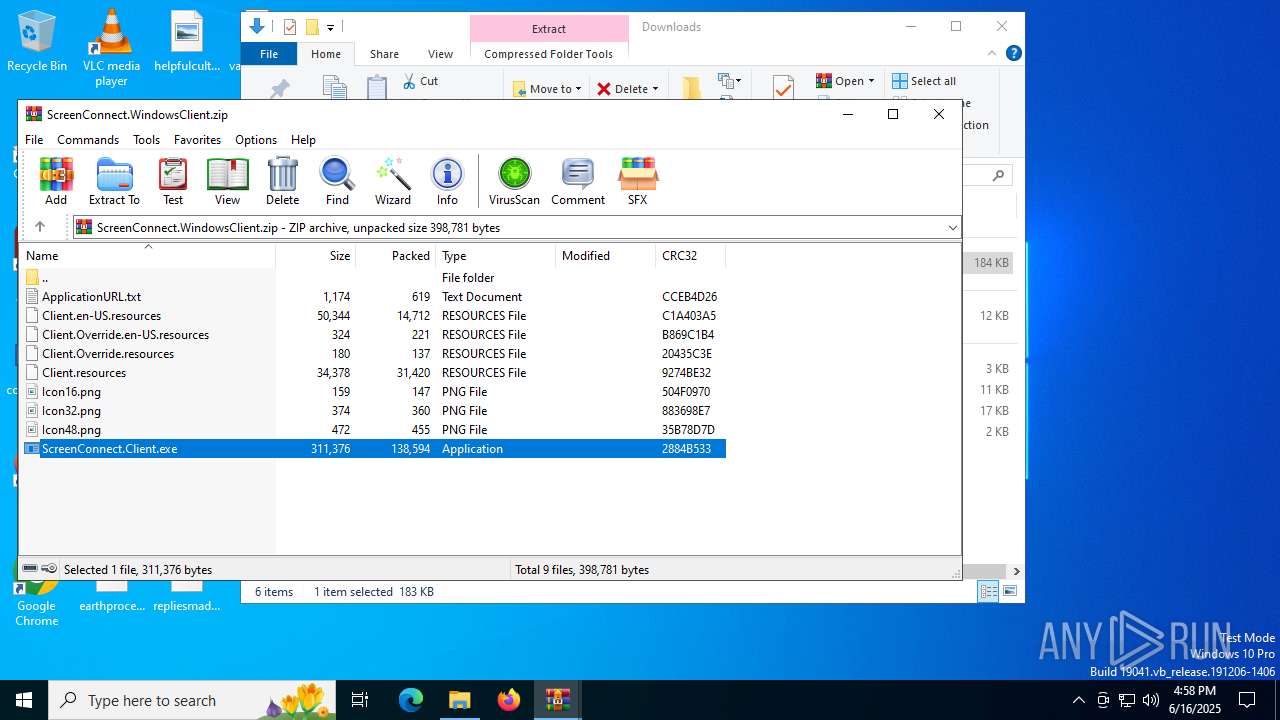Viewport: 1280px width, 720px height.
Task: Sort by the Type column header
Action: [x=496, y=256]
